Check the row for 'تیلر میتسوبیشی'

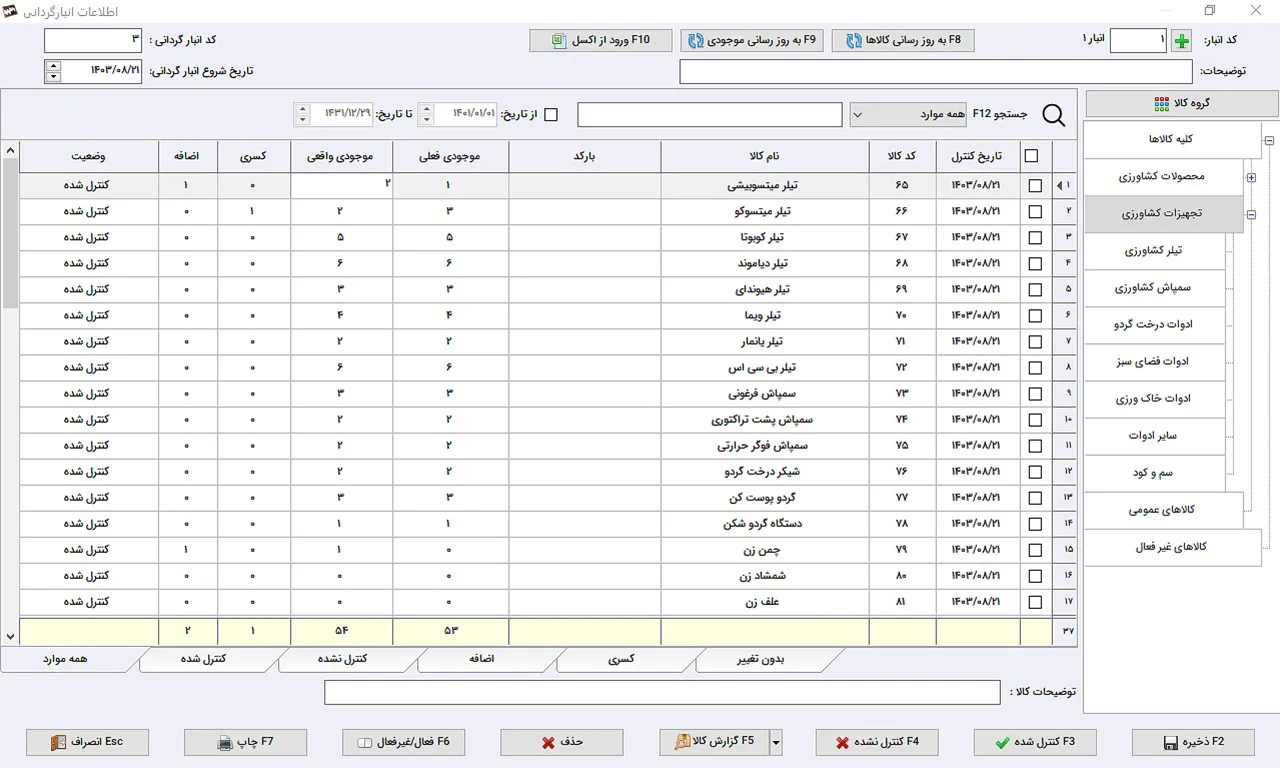coord(1035,186)
